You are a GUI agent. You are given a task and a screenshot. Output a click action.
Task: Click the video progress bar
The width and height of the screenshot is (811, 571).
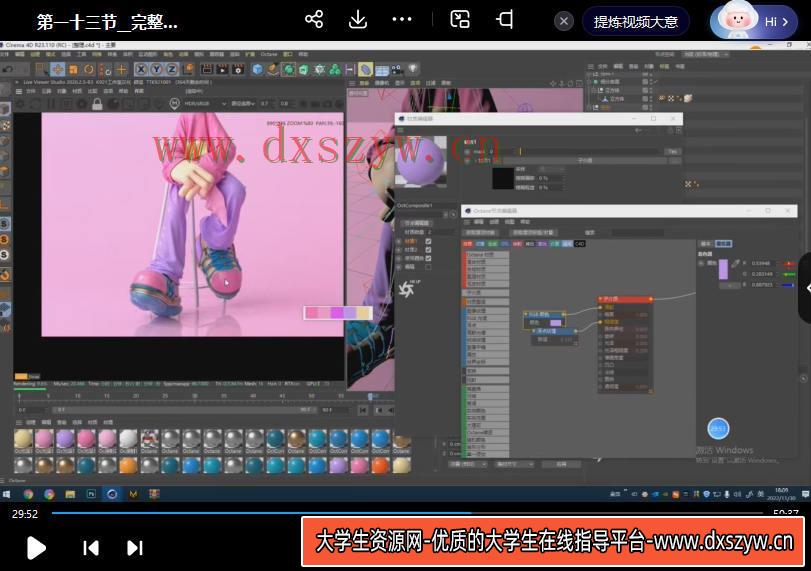(407, 513)
